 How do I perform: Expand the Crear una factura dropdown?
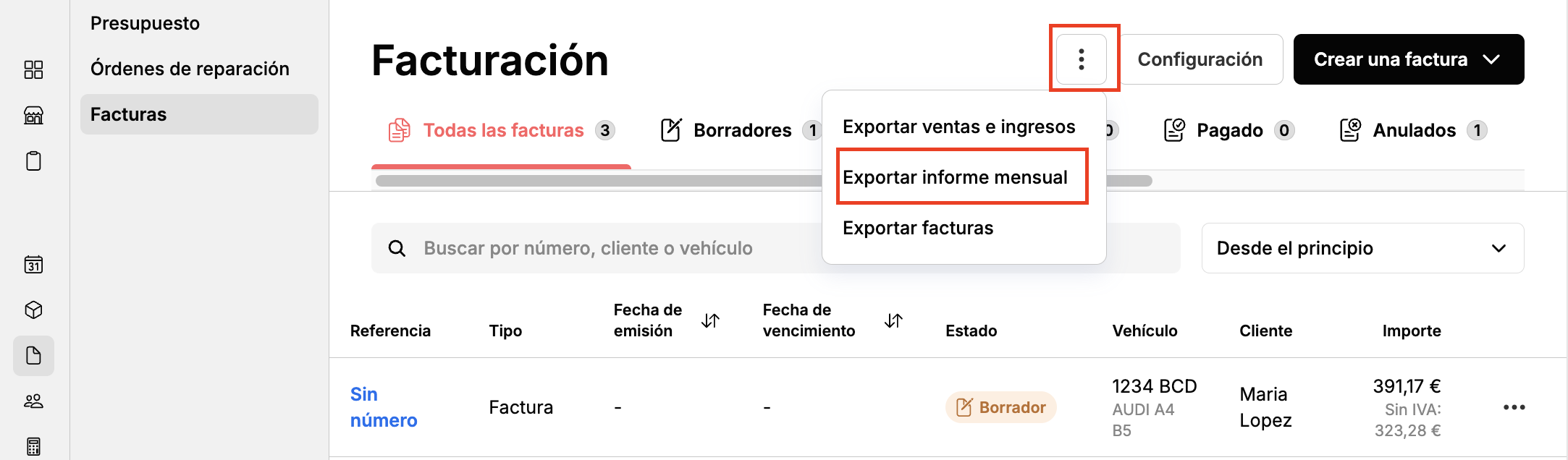[x=1409, y=59]
